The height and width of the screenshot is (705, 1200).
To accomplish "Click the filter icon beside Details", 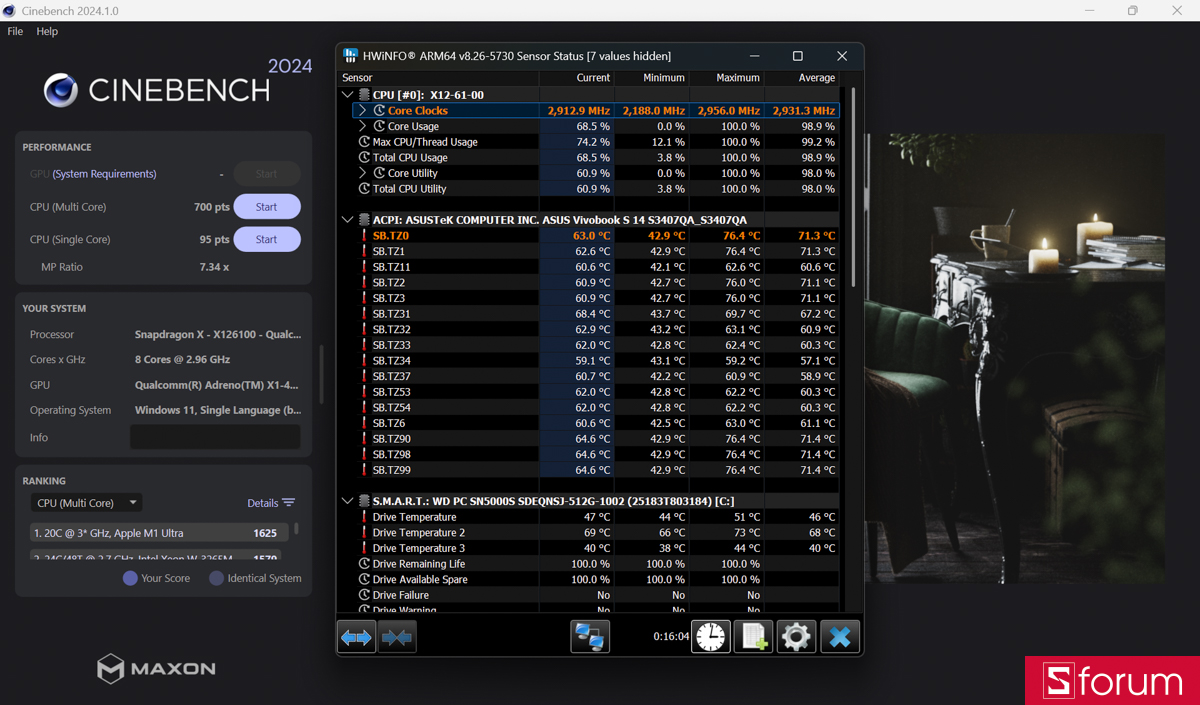I will click(289, 502).
